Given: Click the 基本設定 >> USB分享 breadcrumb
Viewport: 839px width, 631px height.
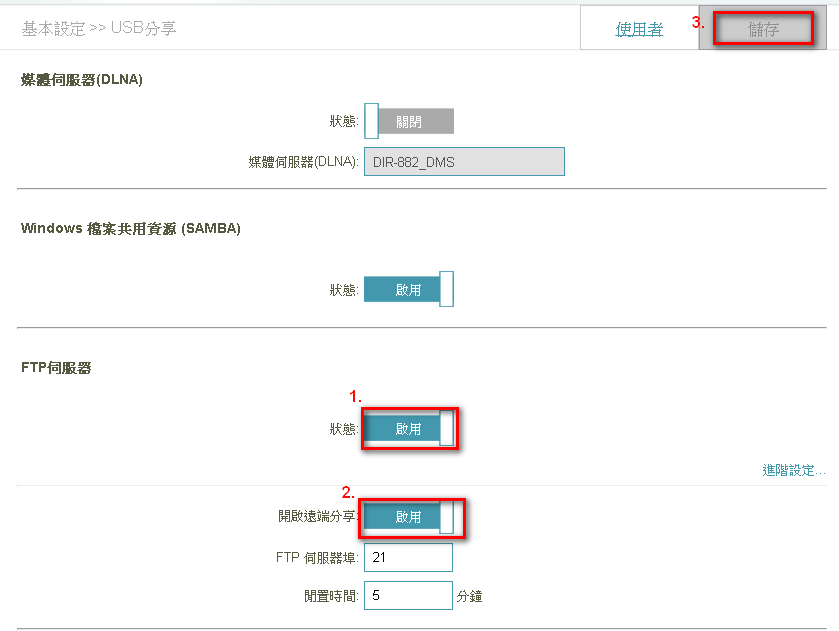Looking at the screenshot, I should [99, 29].
